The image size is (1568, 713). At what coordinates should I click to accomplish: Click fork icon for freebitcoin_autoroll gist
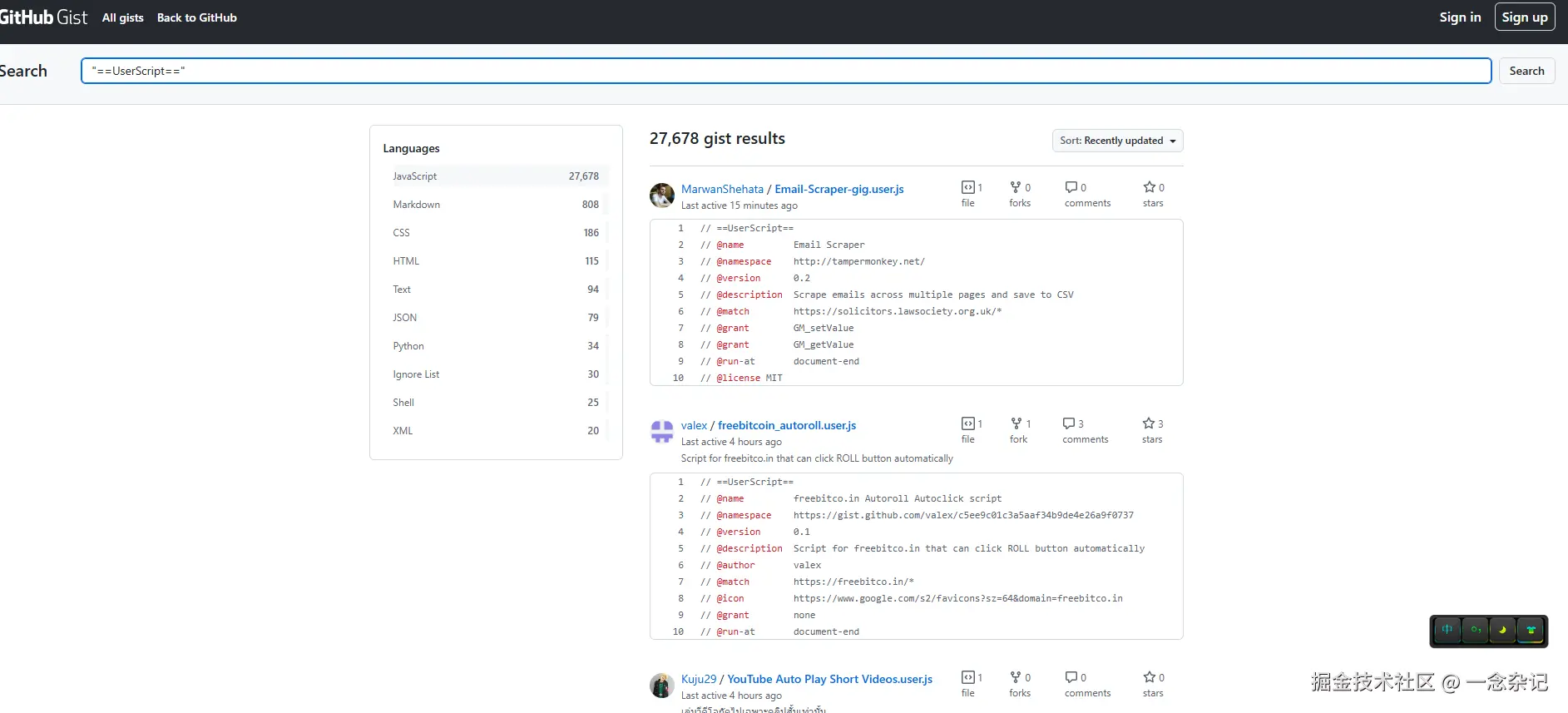point(1016,423)
